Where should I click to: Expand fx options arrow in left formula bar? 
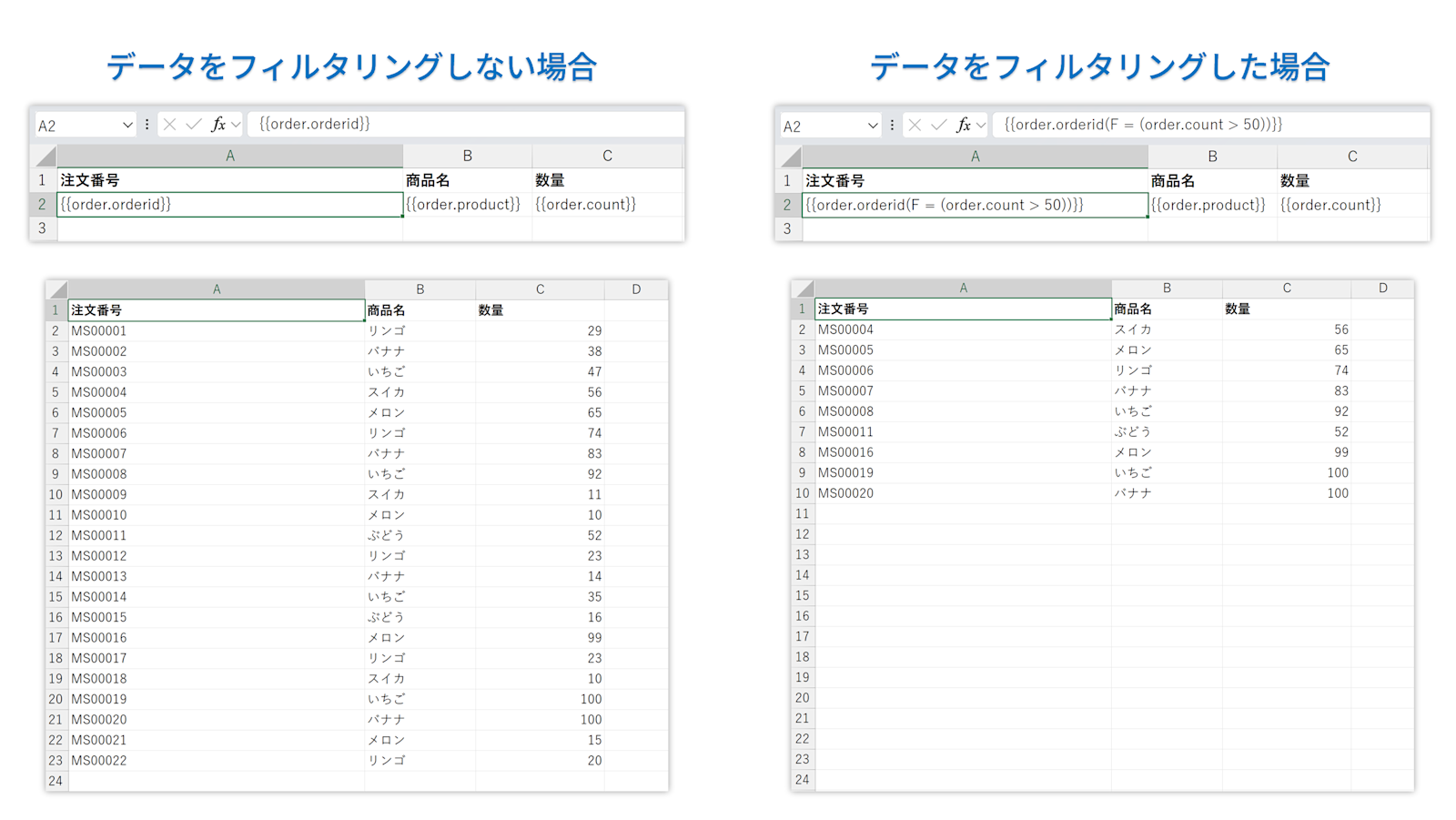[236, 125]
